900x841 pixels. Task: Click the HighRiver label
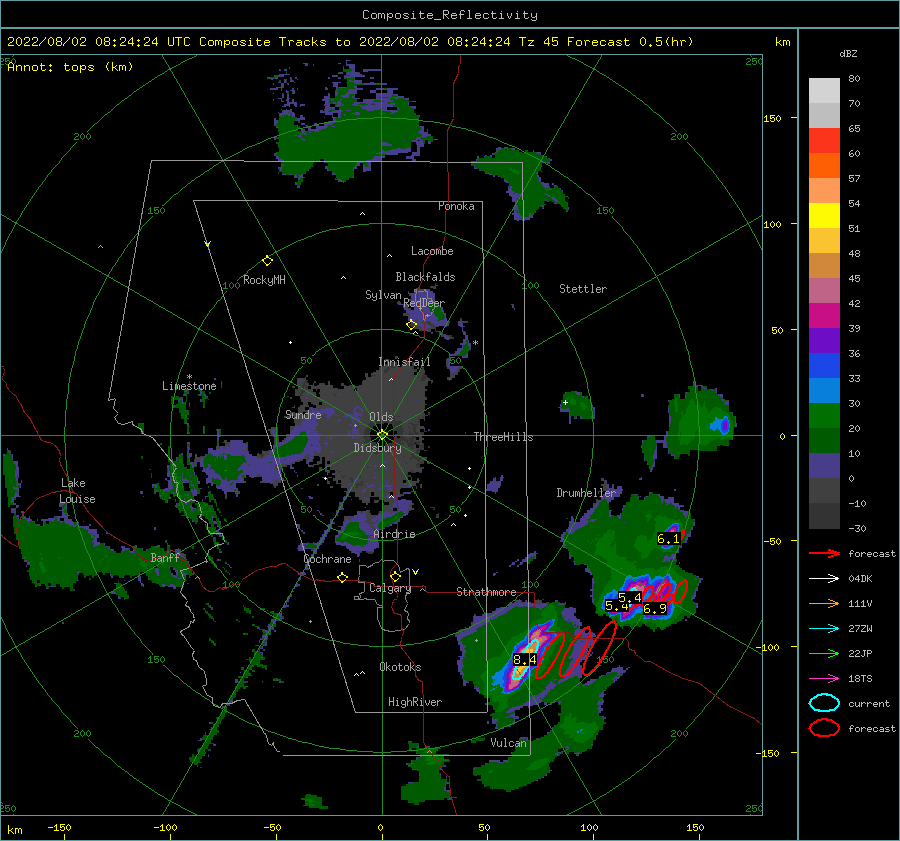pos(415,702)
